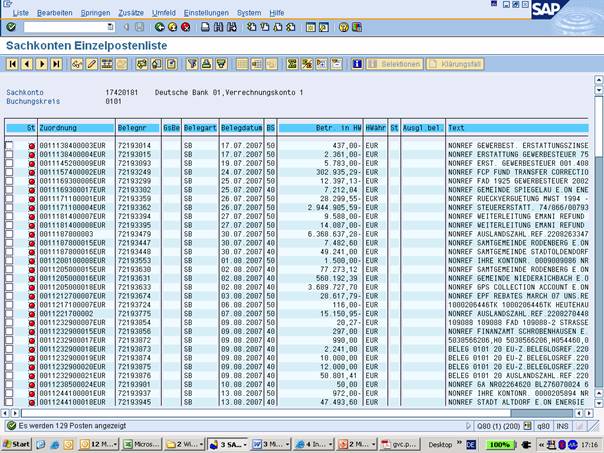The height and width of the screenshot is (453, 604).
Task: Click the green Back arrow icon
Action: (159, 27)
